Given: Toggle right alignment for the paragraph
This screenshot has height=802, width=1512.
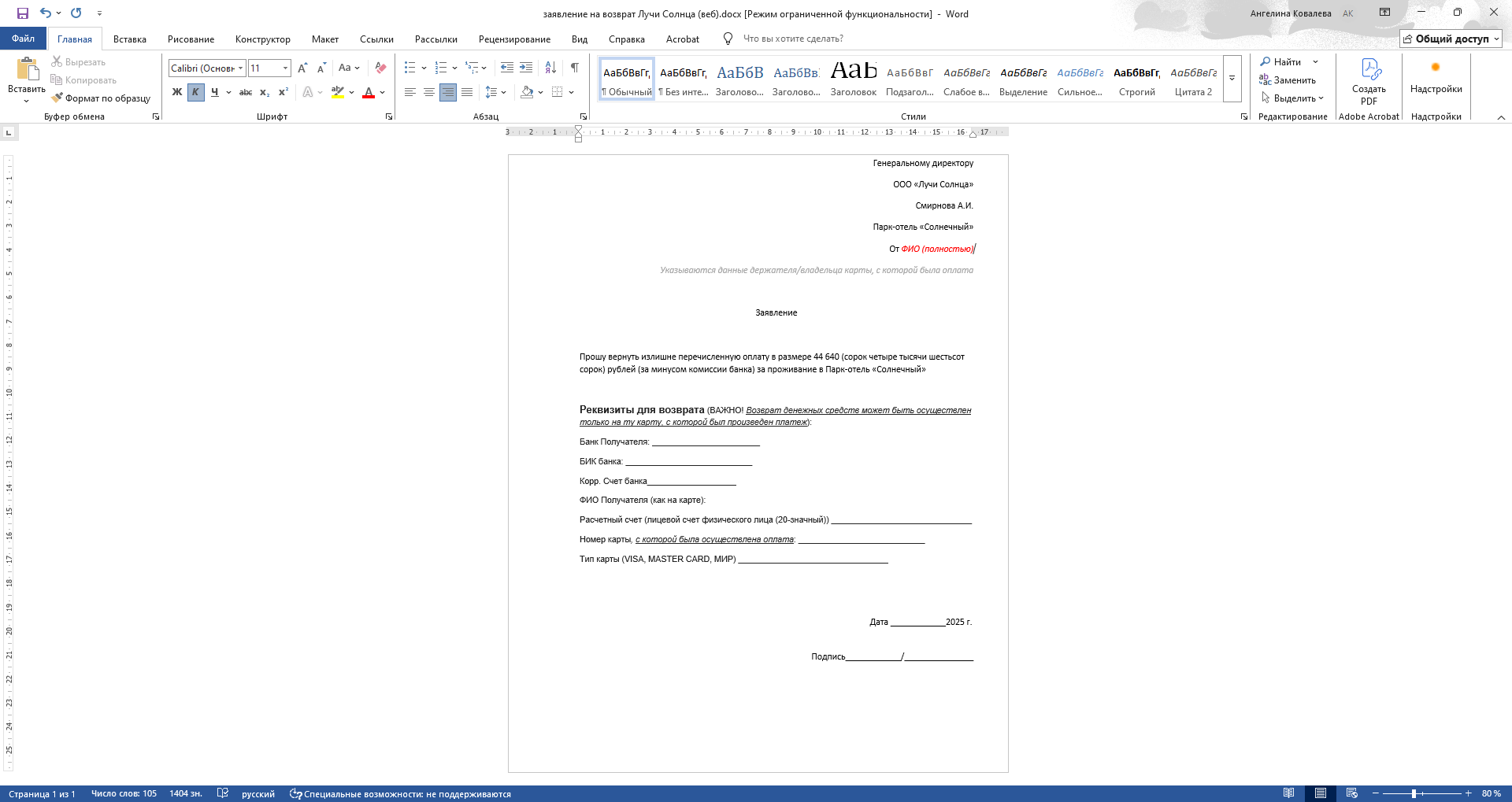Looking at the screenshot, I should pos(447,92).
